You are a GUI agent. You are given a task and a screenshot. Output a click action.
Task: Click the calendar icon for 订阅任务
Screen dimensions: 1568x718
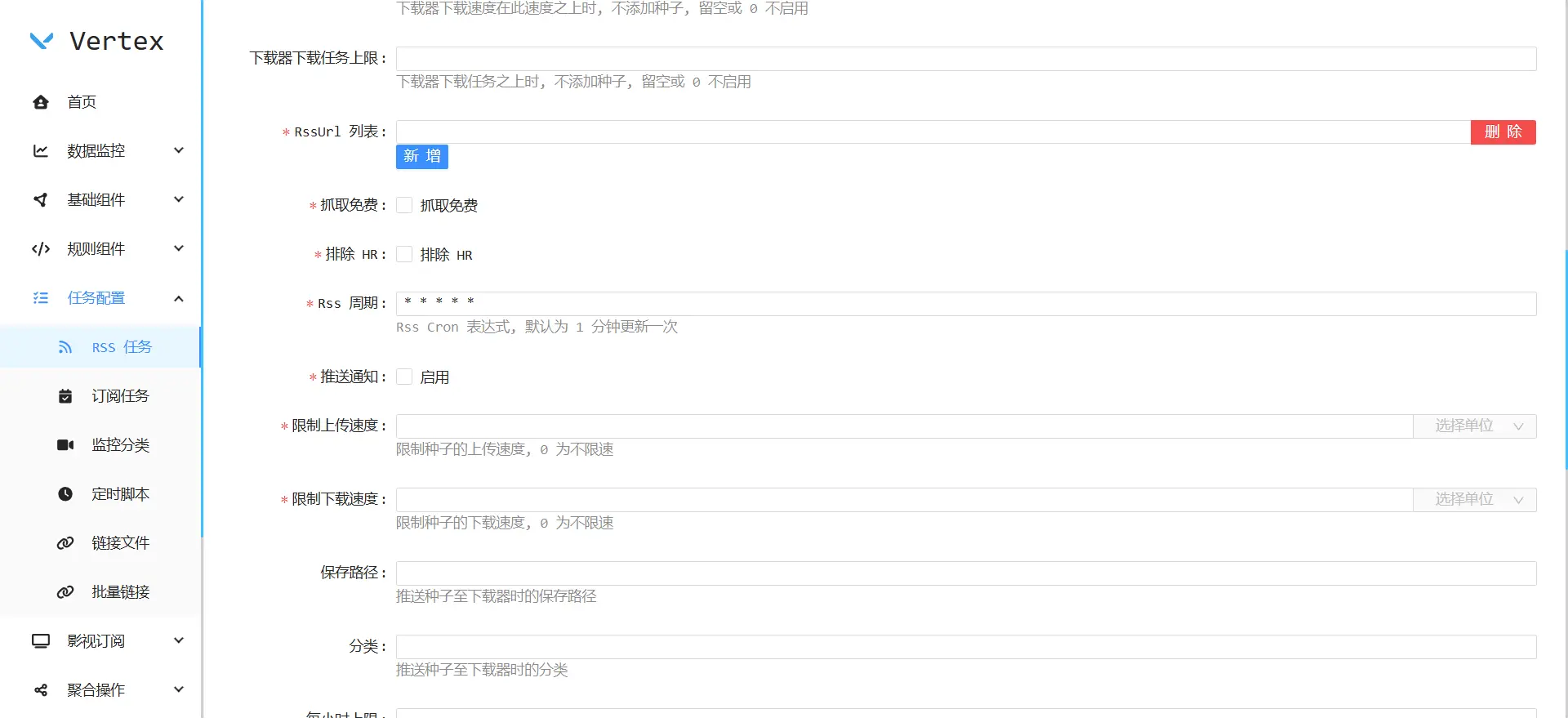tap(65, 396)
